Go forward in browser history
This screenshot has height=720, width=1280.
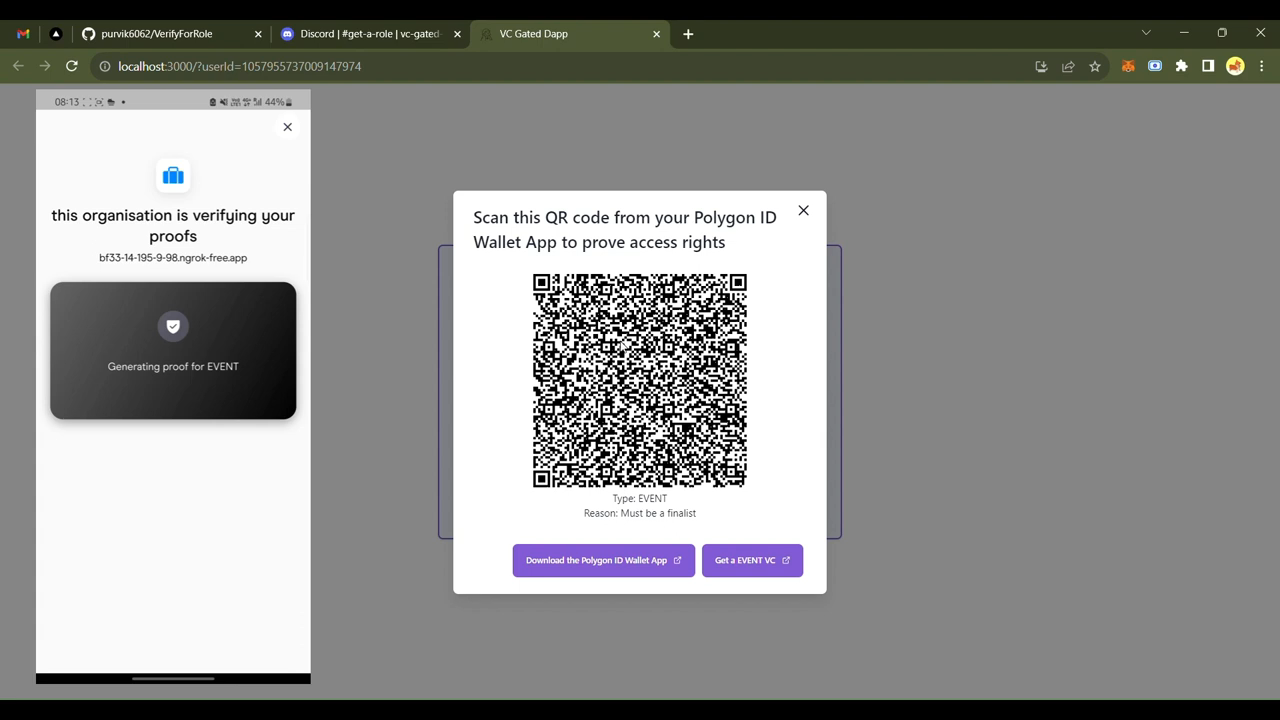(45, 66)
